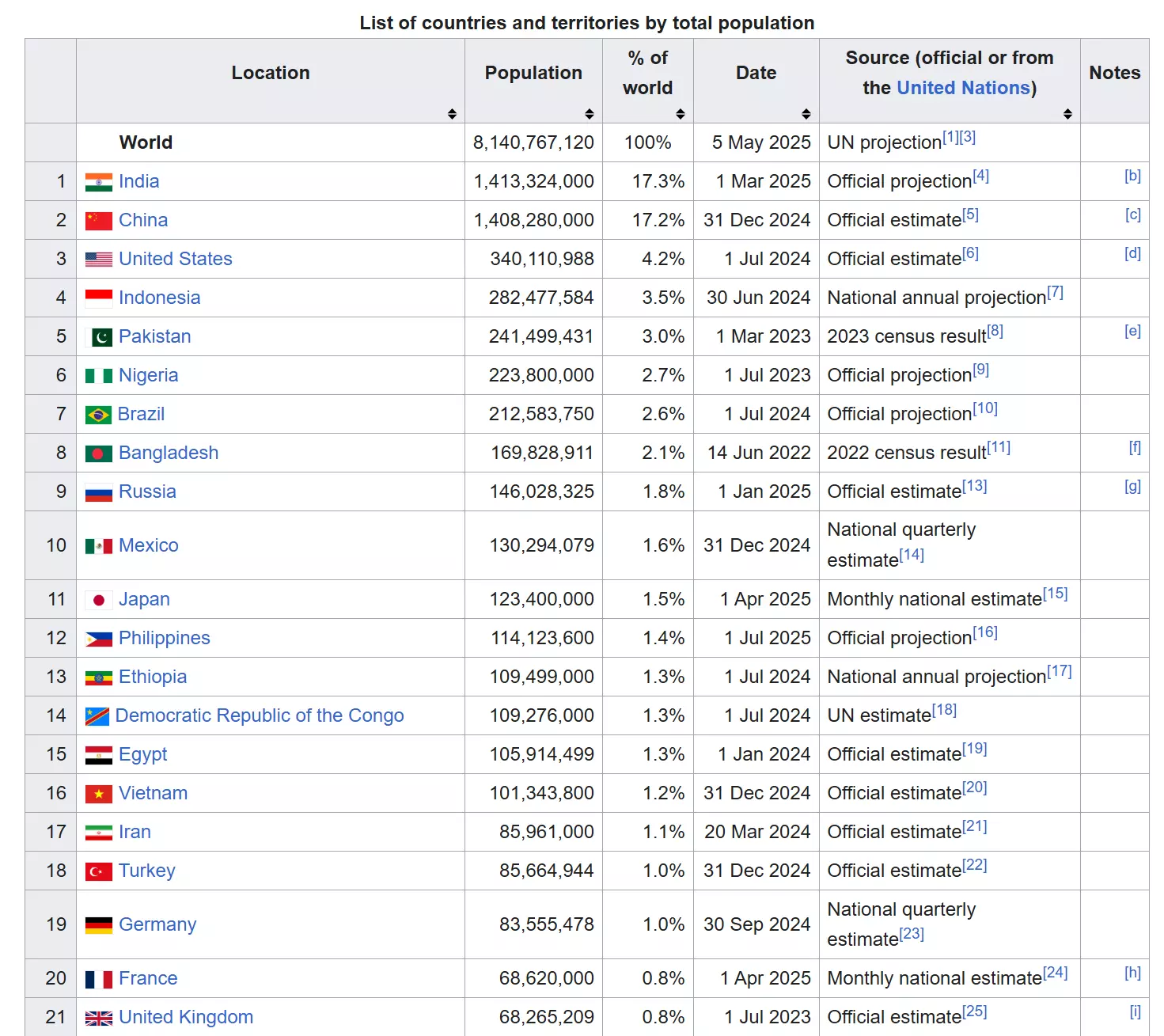Click the Bangladesh flag icon
The width and height of the screenshot is (1164, 1036).
99,453
